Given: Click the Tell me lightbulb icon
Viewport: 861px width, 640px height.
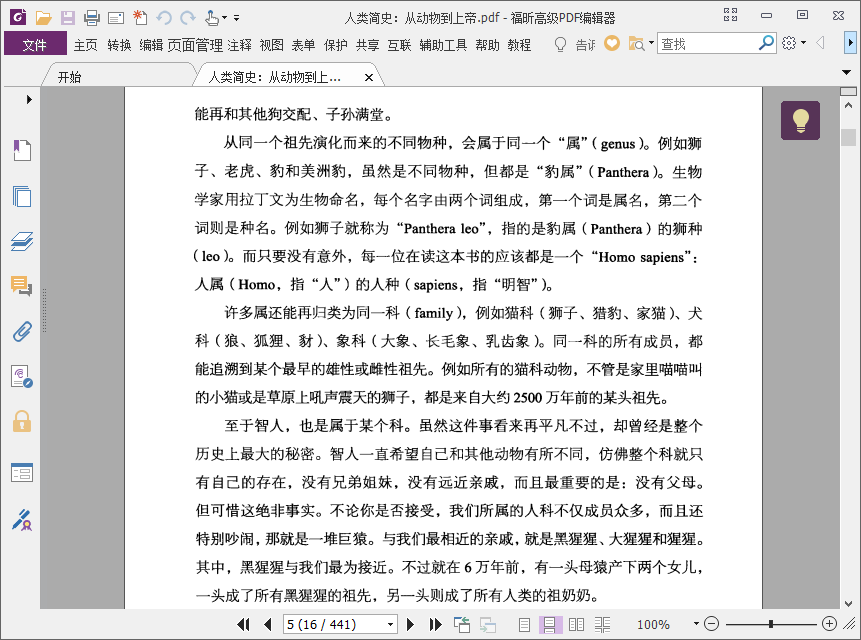Looking at the screenshot, I should click(560, 44).
